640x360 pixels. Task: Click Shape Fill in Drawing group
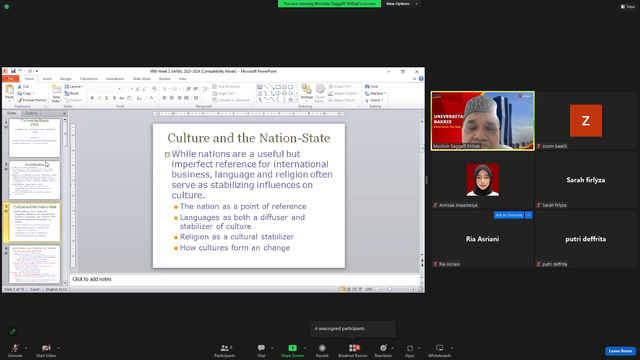[x=339, y=87]
